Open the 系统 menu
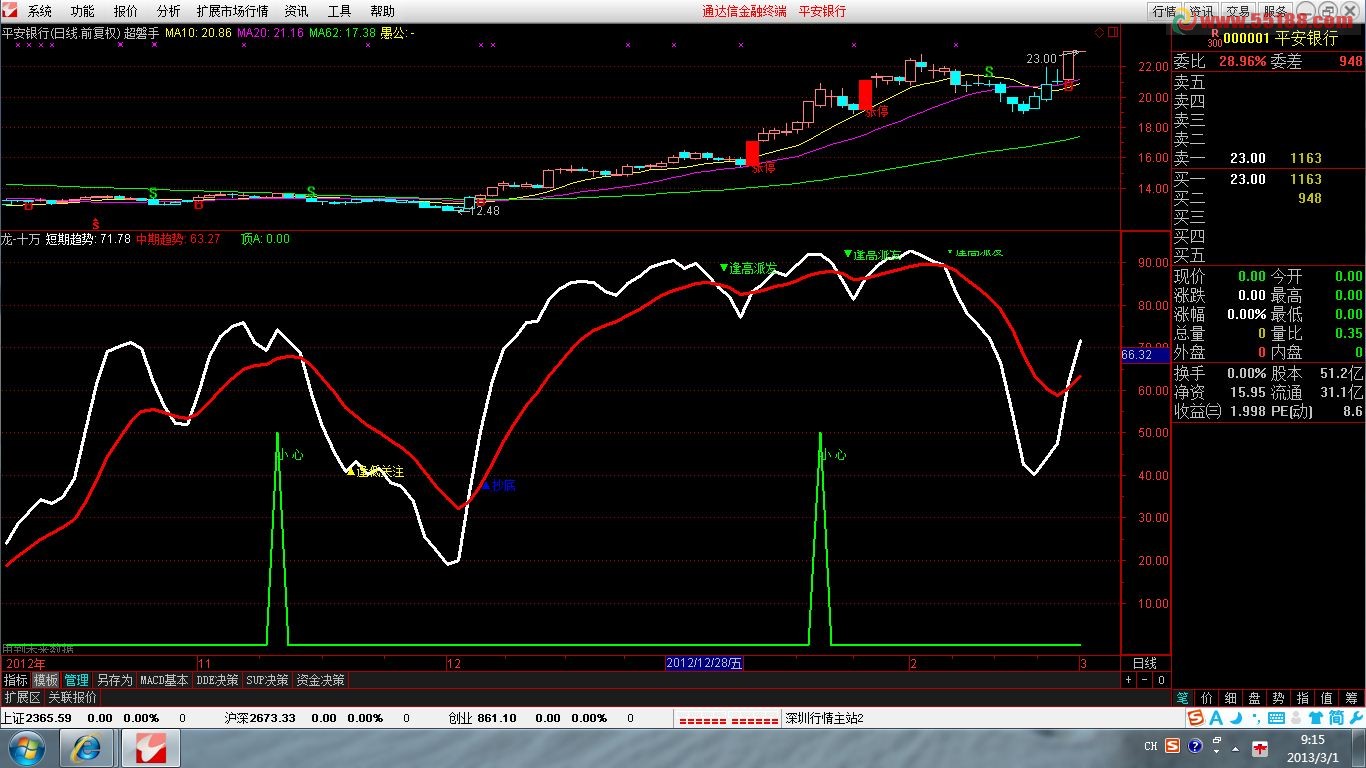The image size is (1366, 768). (x=40, y=11)
